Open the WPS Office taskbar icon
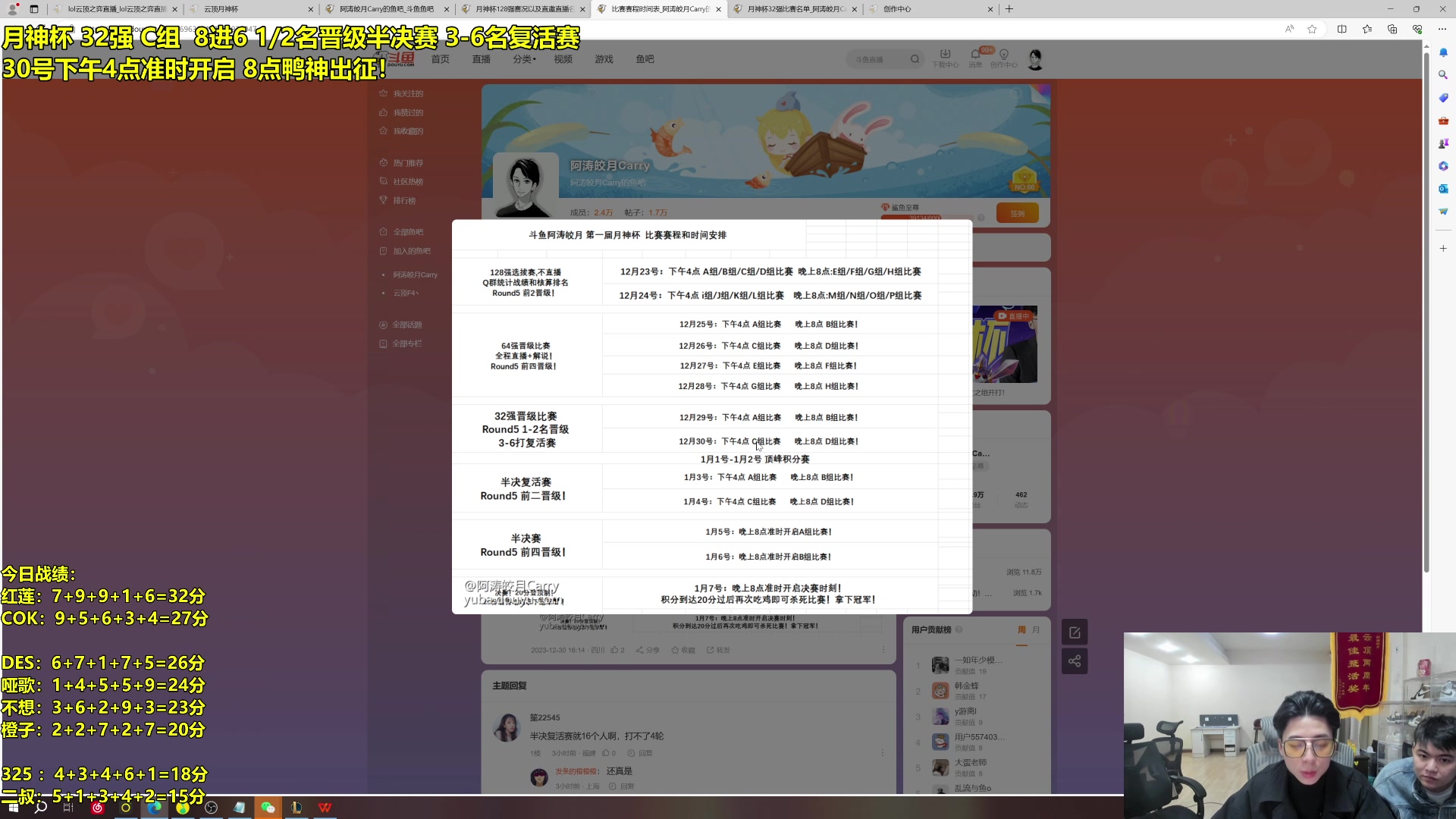This screenshot has height=819, width=1456. (325, 808)
